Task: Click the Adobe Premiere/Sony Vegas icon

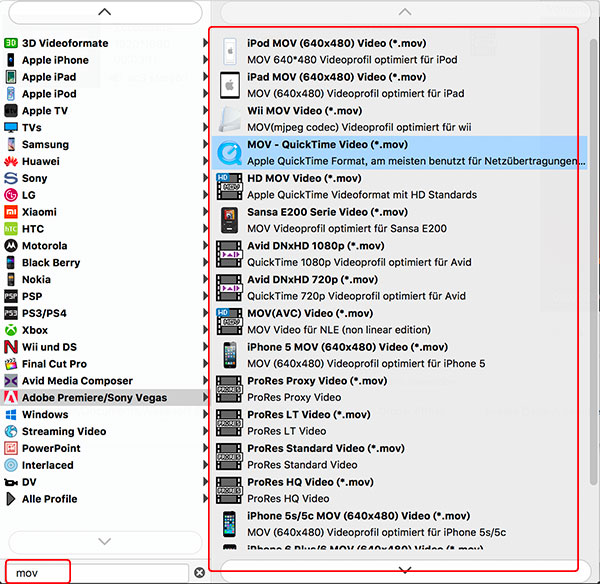Action: 11,398
